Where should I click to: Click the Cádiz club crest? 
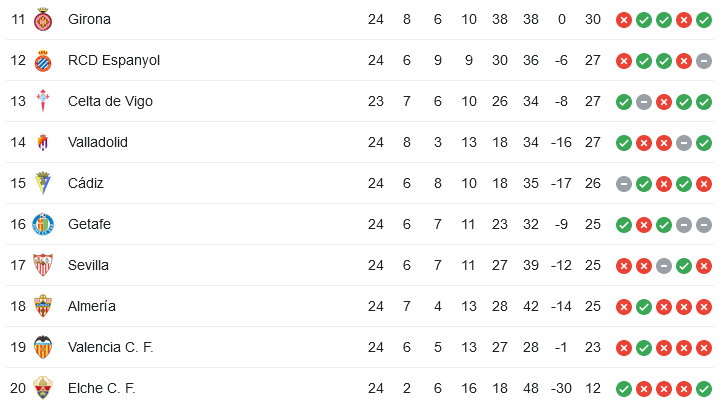click(43, 183)
